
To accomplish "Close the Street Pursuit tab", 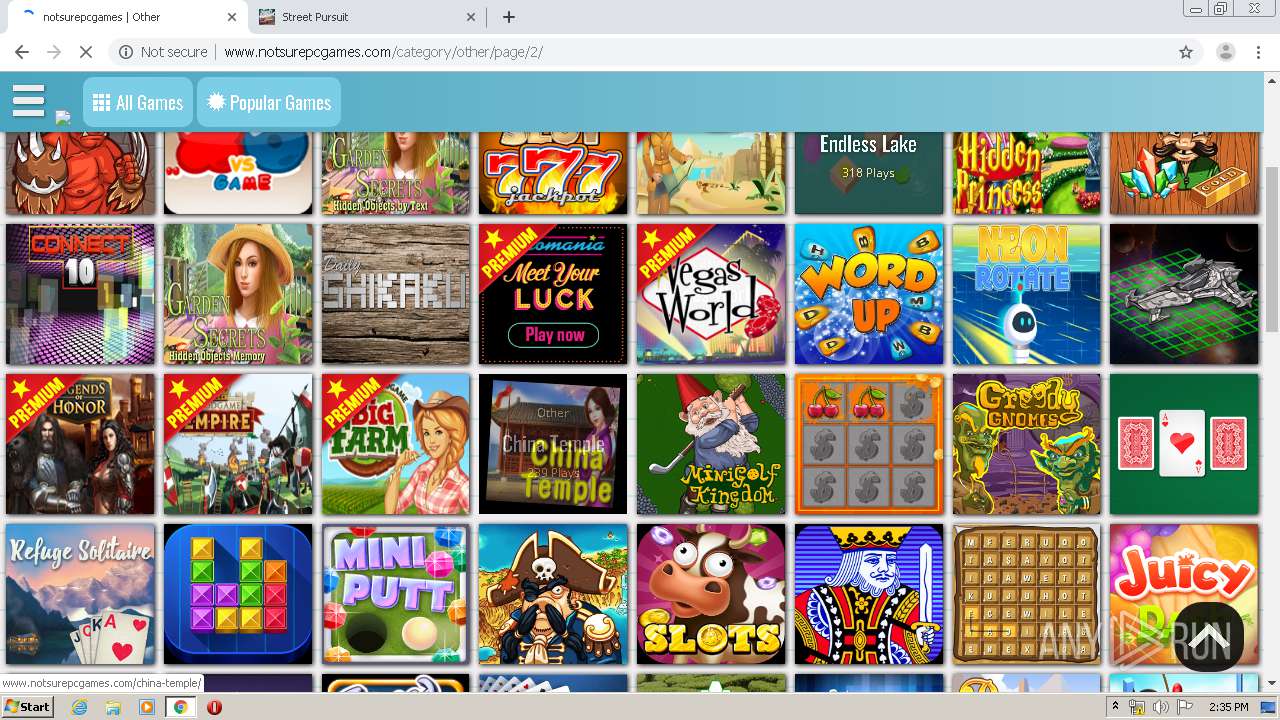I will [472, 17].
